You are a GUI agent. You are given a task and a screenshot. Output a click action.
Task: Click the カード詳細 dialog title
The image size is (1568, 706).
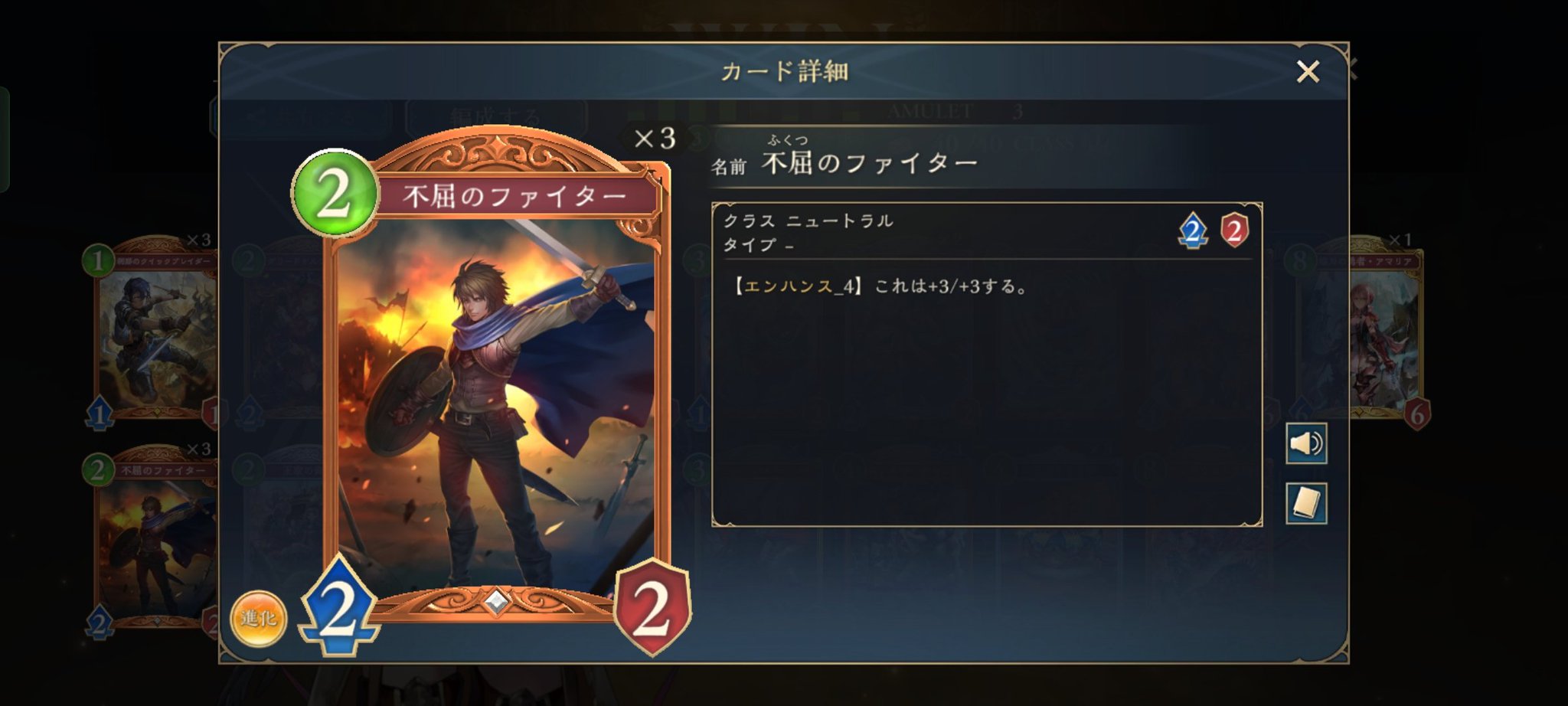pyautogui.click(x=784, y=71)
